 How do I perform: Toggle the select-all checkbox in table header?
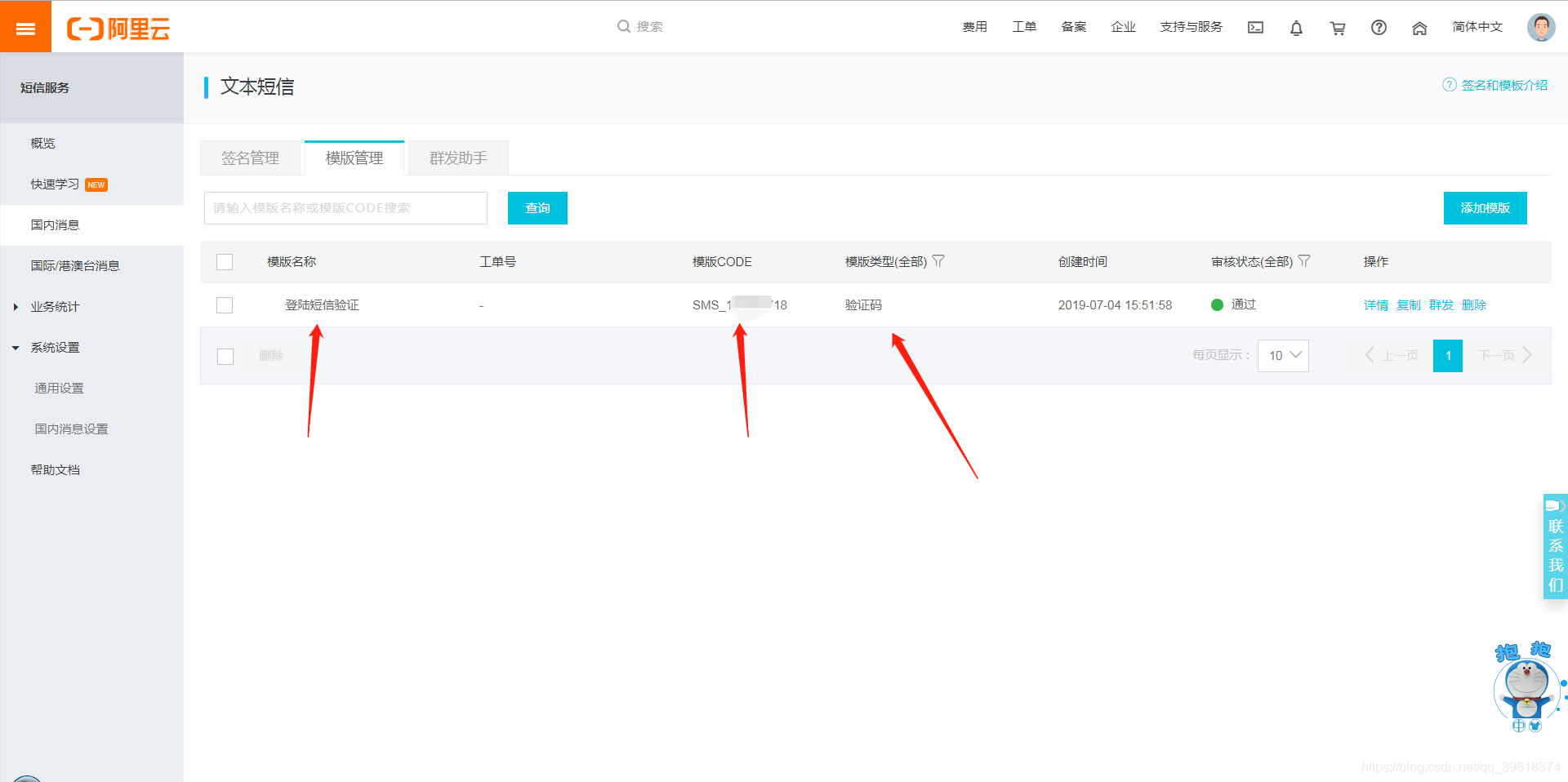225,262
